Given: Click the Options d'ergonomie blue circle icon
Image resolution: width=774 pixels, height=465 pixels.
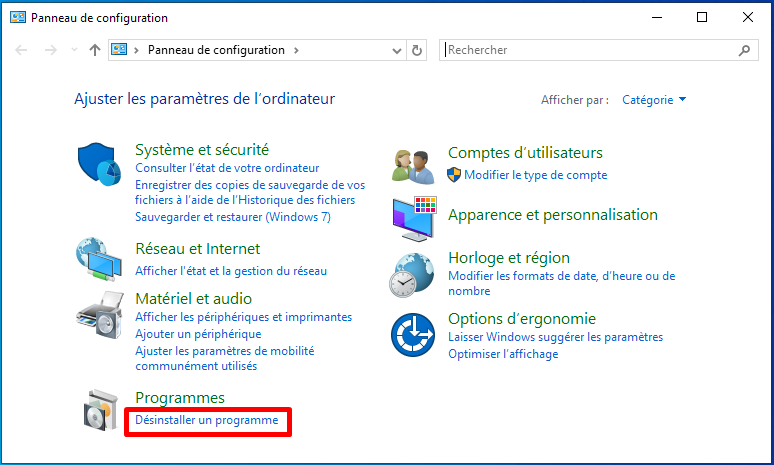Looking at the screenshot, I should [x=413, y=335].
